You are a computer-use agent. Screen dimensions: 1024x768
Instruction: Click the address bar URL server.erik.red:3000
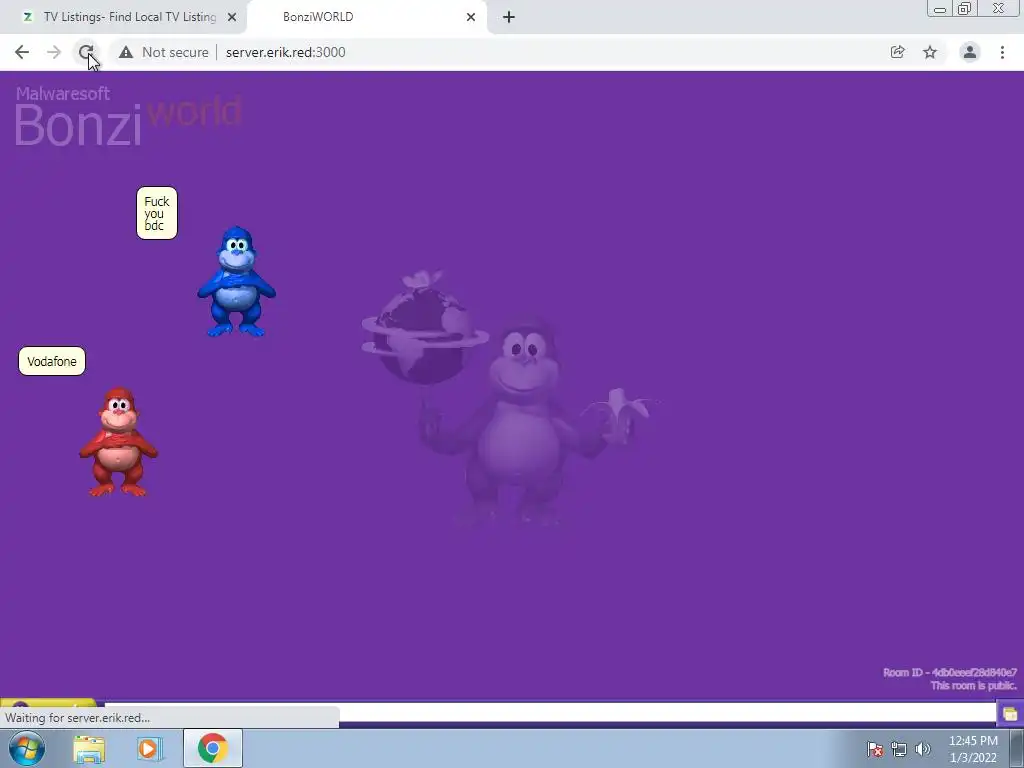coord(285,52)
